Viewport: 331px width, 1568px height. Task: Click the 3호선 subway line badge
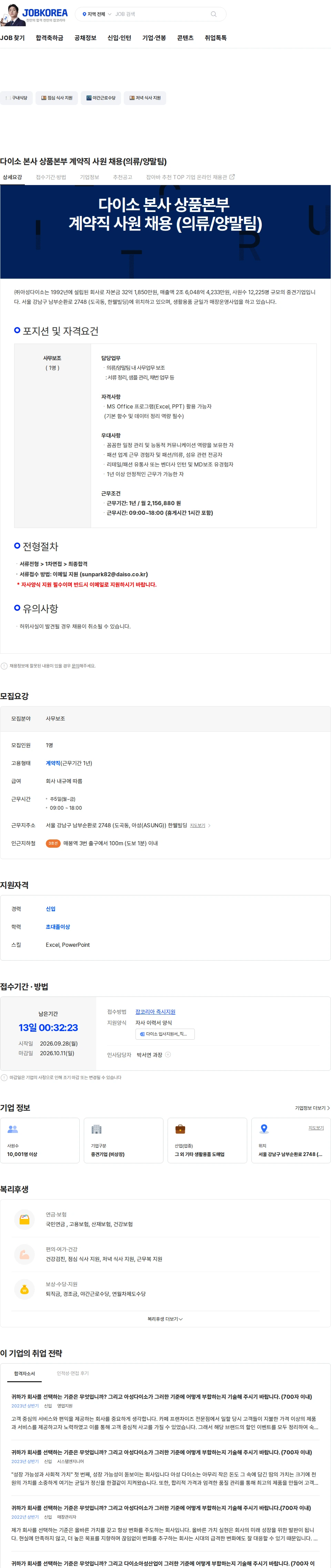pyautogui.click(x=53, y=844)
